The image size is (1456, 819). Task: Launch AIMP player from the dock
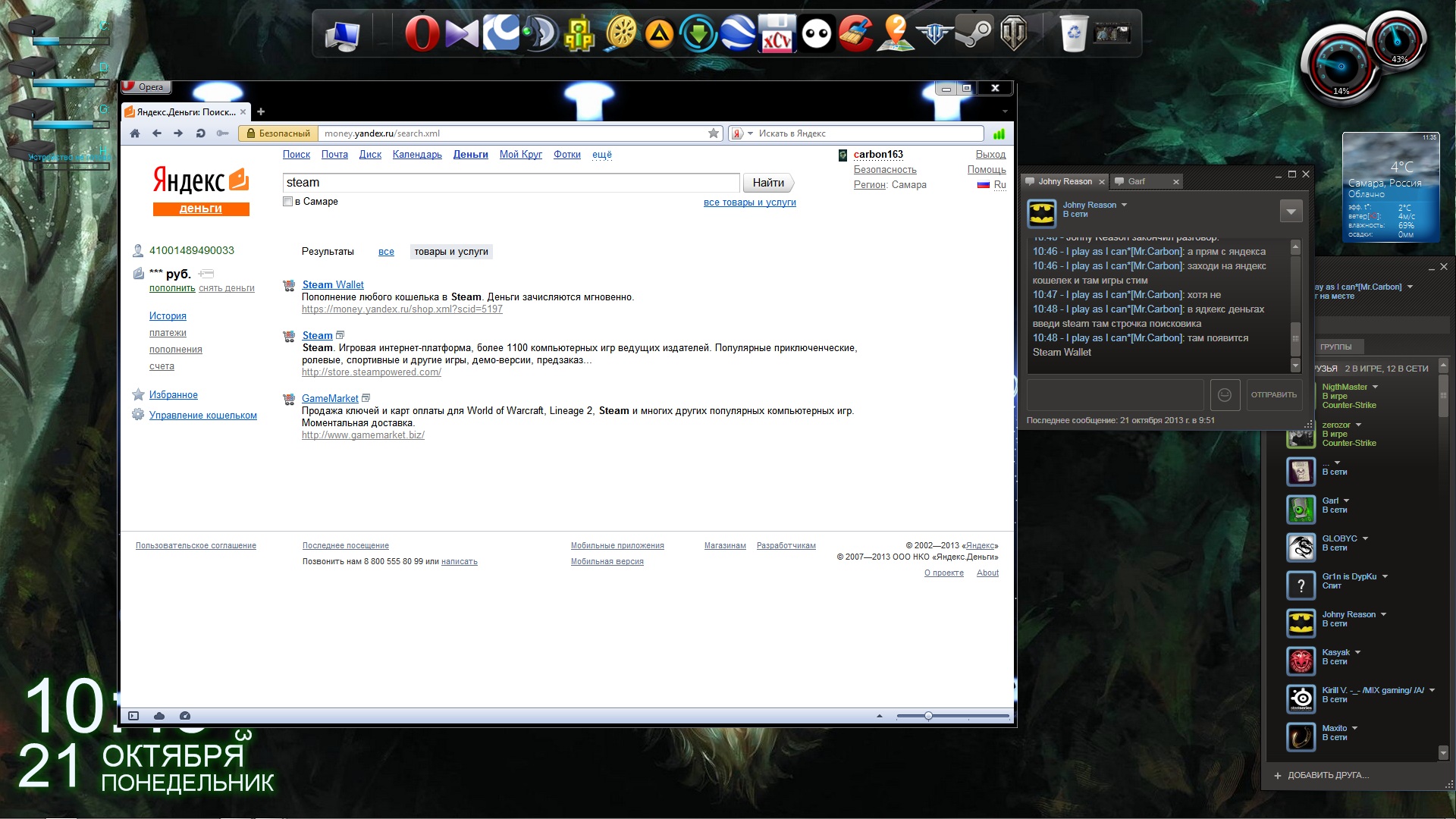pyautogui.click(x=659, y=34)
